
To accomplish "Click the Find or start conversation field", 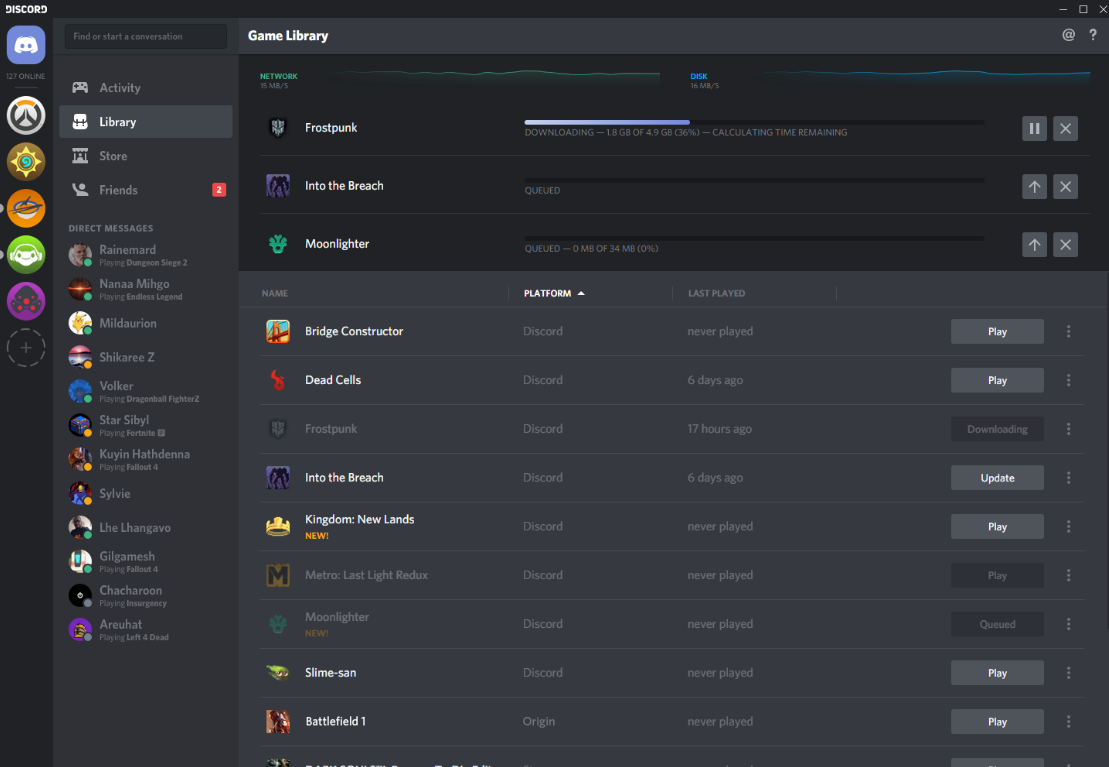I will click(x=146, y=36).
